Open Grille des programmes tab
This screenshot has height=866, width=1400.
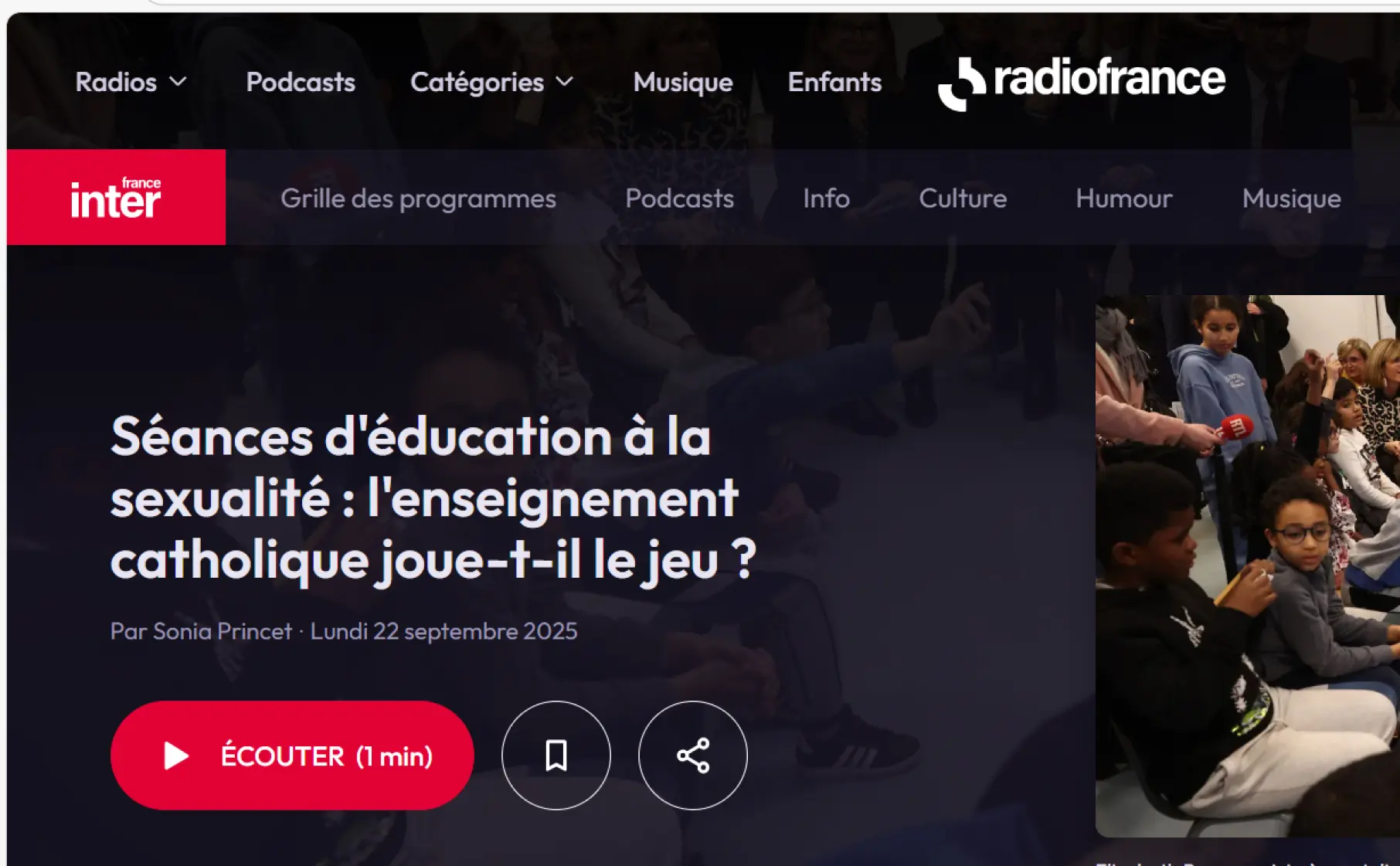pyautogui.click(x=418, y=199)
